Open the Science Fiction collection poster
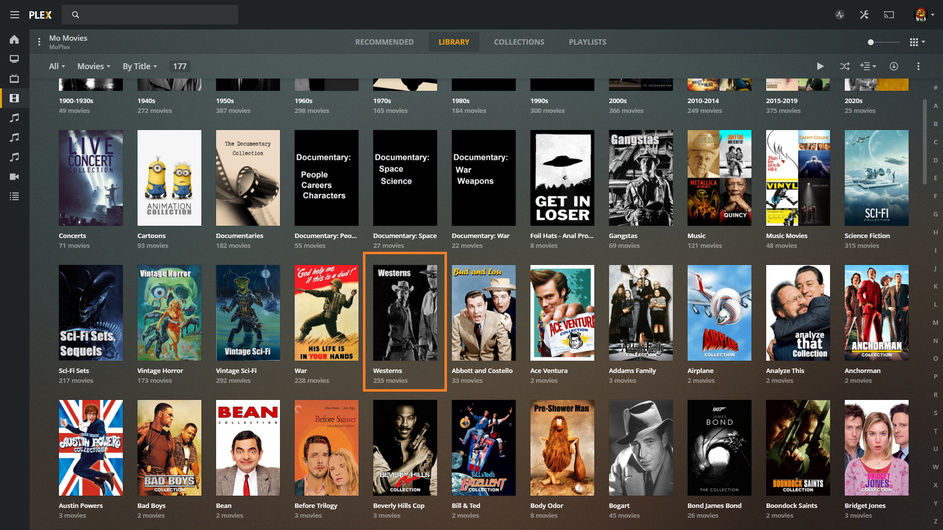 pos(876,178)
